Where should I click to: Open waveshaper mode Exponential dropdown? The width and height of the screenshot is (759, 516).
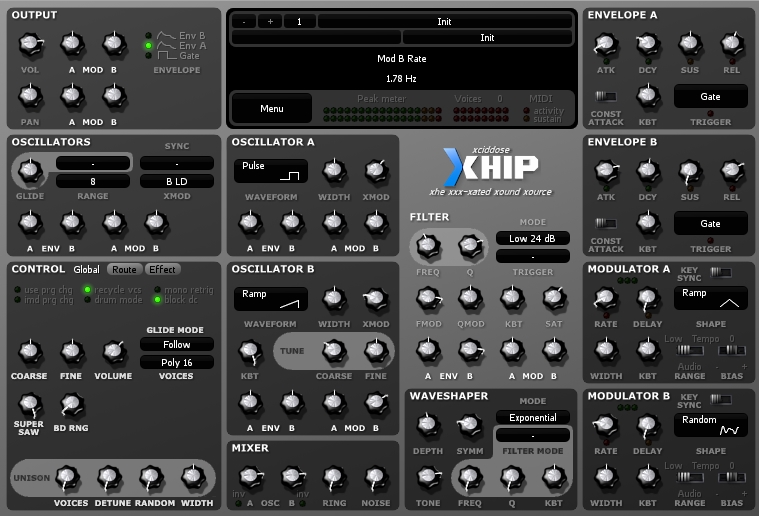click(532, 417)
